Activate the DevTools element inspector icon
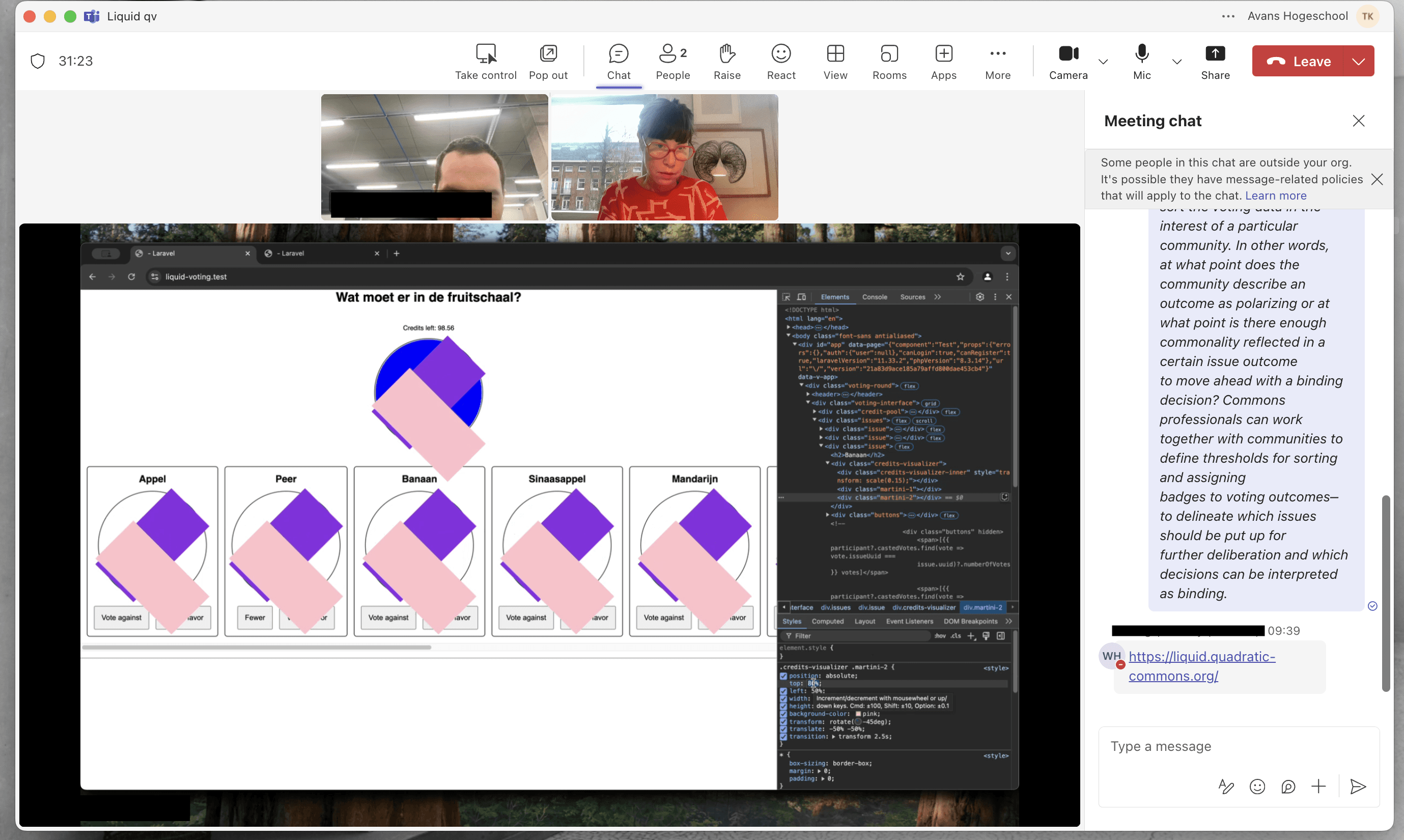This screenshot has height=840, width=1404. [x=786, y=296]
